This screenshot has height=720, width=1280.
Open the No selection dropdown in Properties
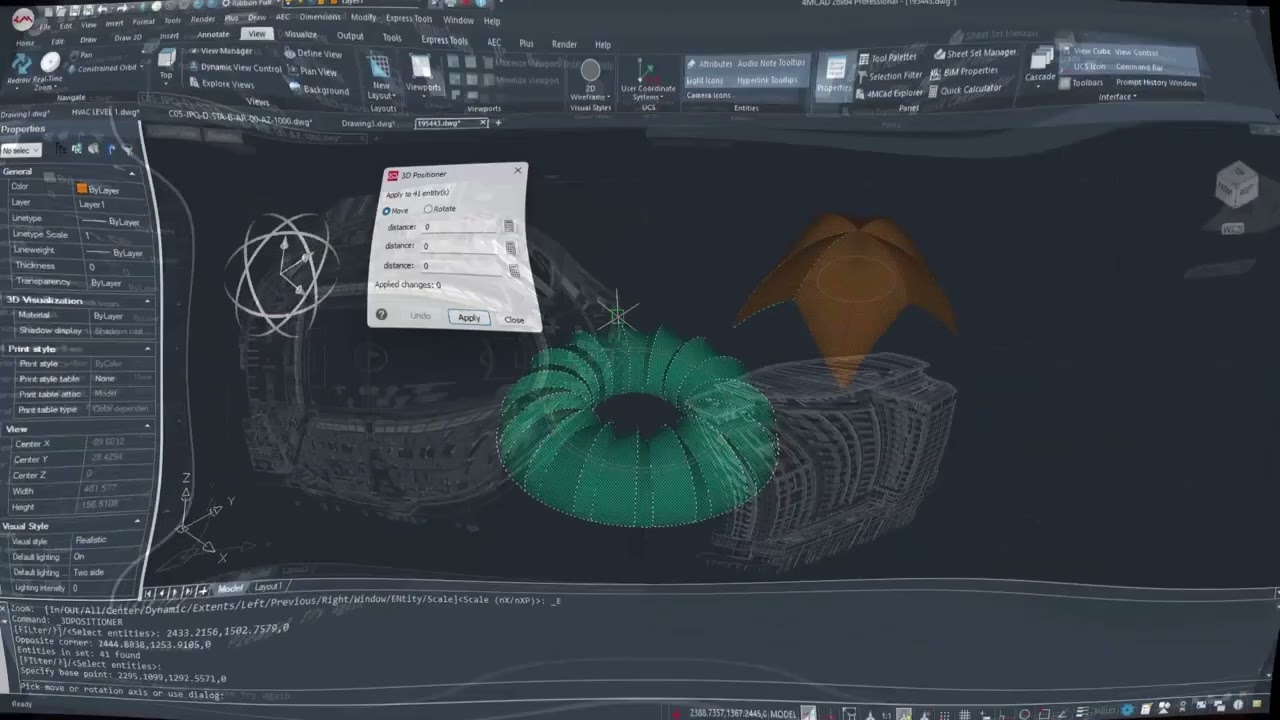[20, 150]
